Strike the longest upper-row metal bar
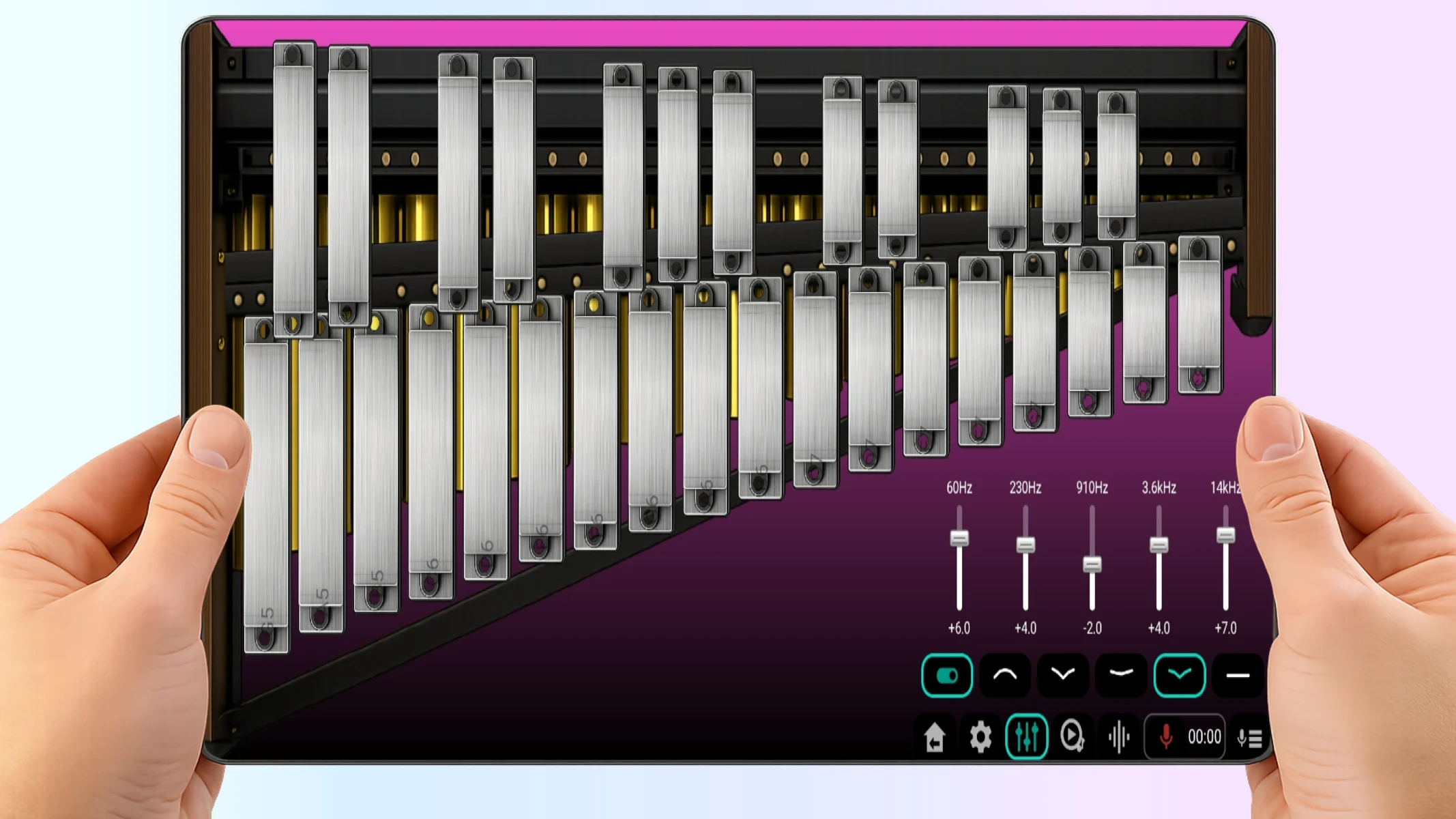Screen dimensions: 1456x819 point(294,188)
